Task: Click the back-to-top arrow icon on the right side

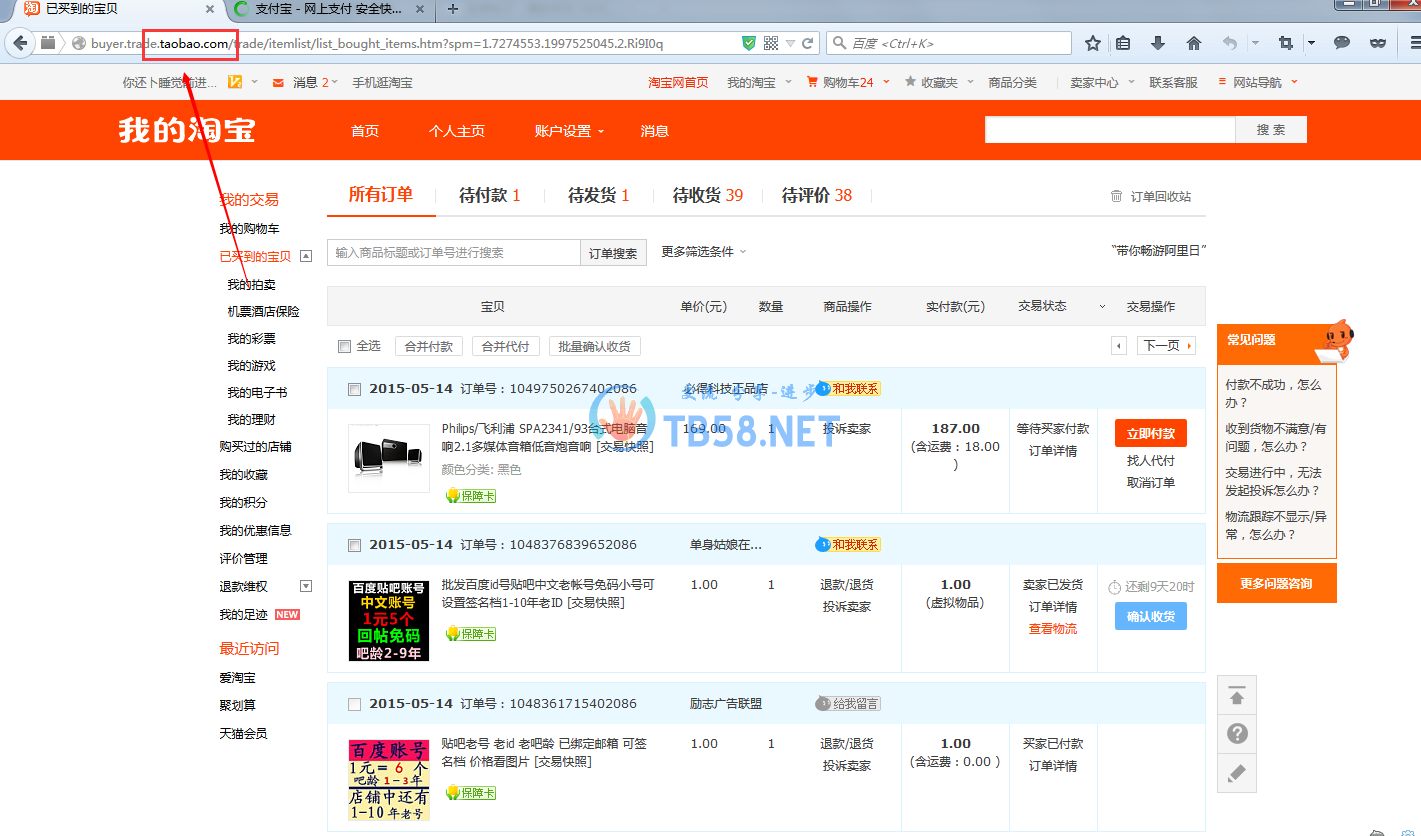Action: (x=1237, y=696)
